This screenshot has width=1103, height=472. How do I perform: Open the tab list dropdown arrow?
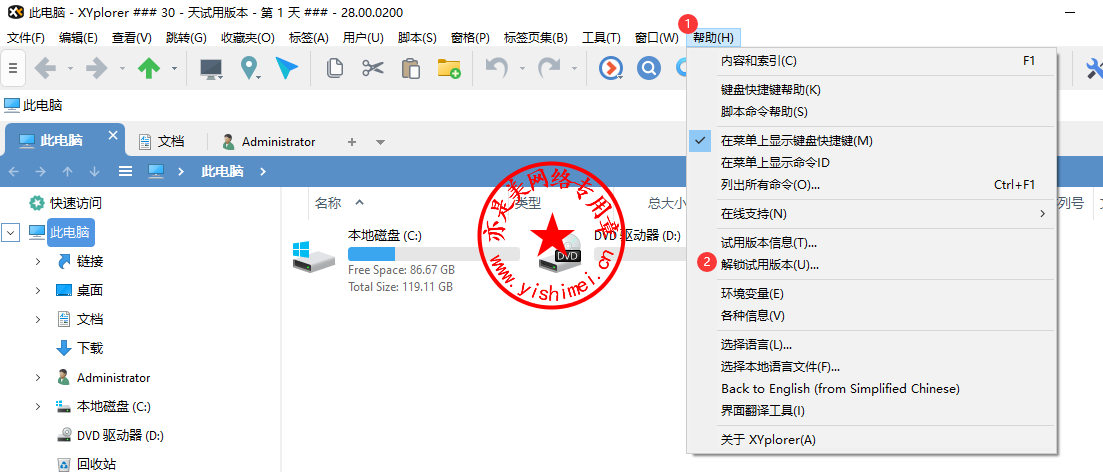(380, 142)
